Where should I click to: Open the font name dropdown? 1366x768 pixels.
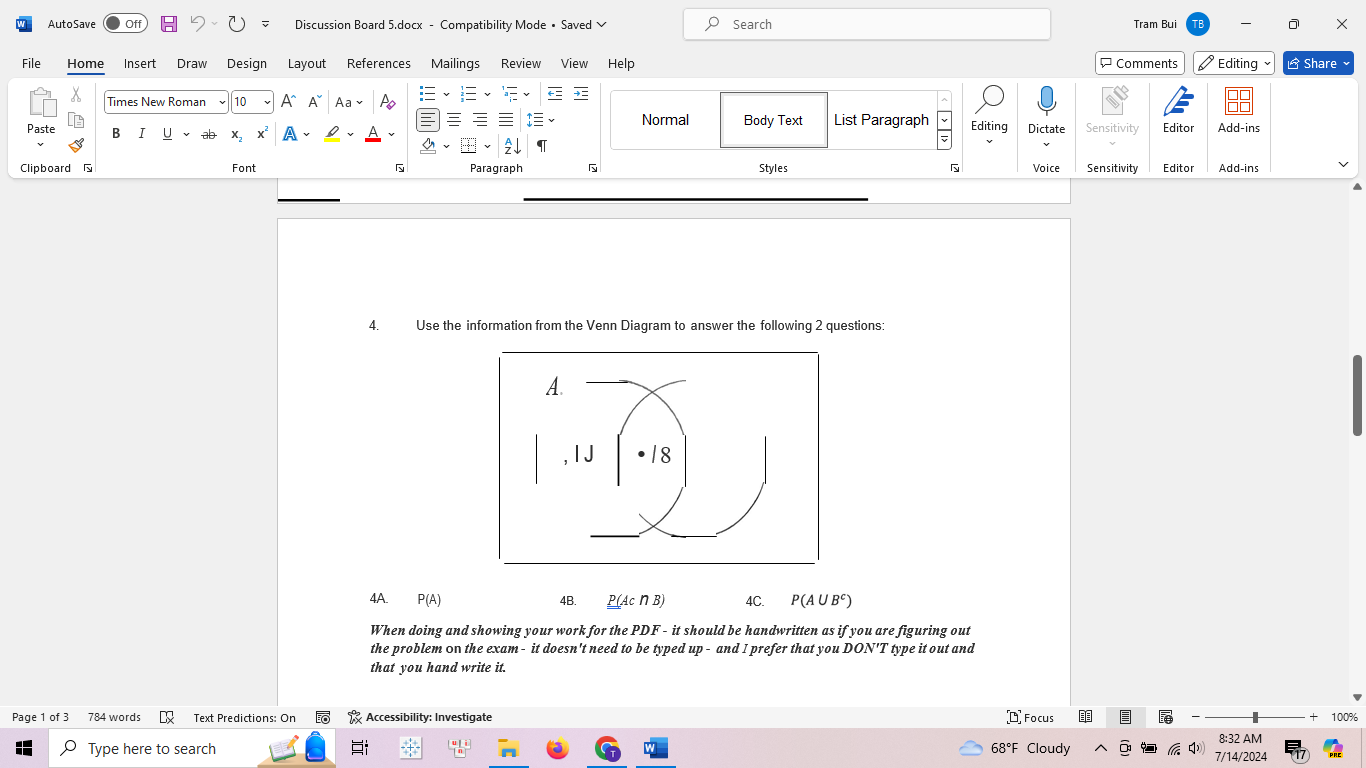pyautogui.click(x=222, y=102)
